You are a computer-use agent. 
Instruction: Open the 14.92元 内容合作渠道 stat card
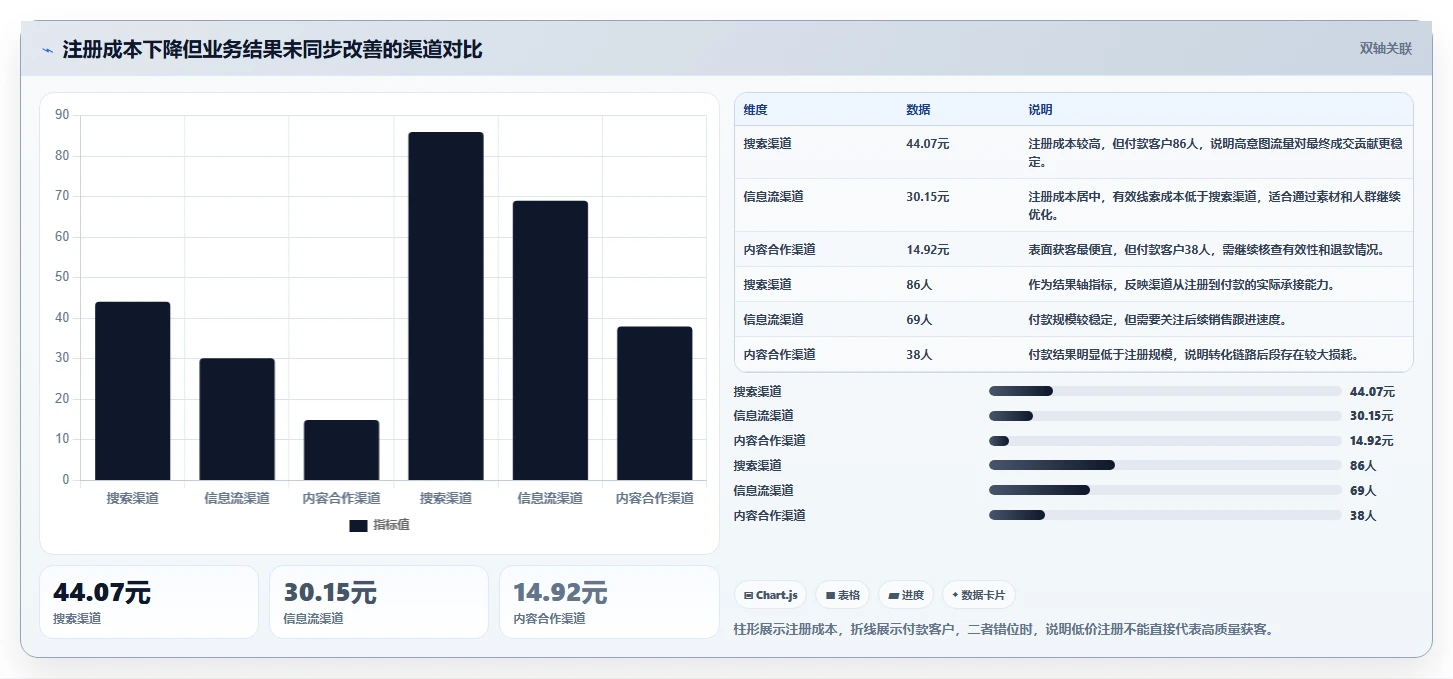tap(609, 602)
